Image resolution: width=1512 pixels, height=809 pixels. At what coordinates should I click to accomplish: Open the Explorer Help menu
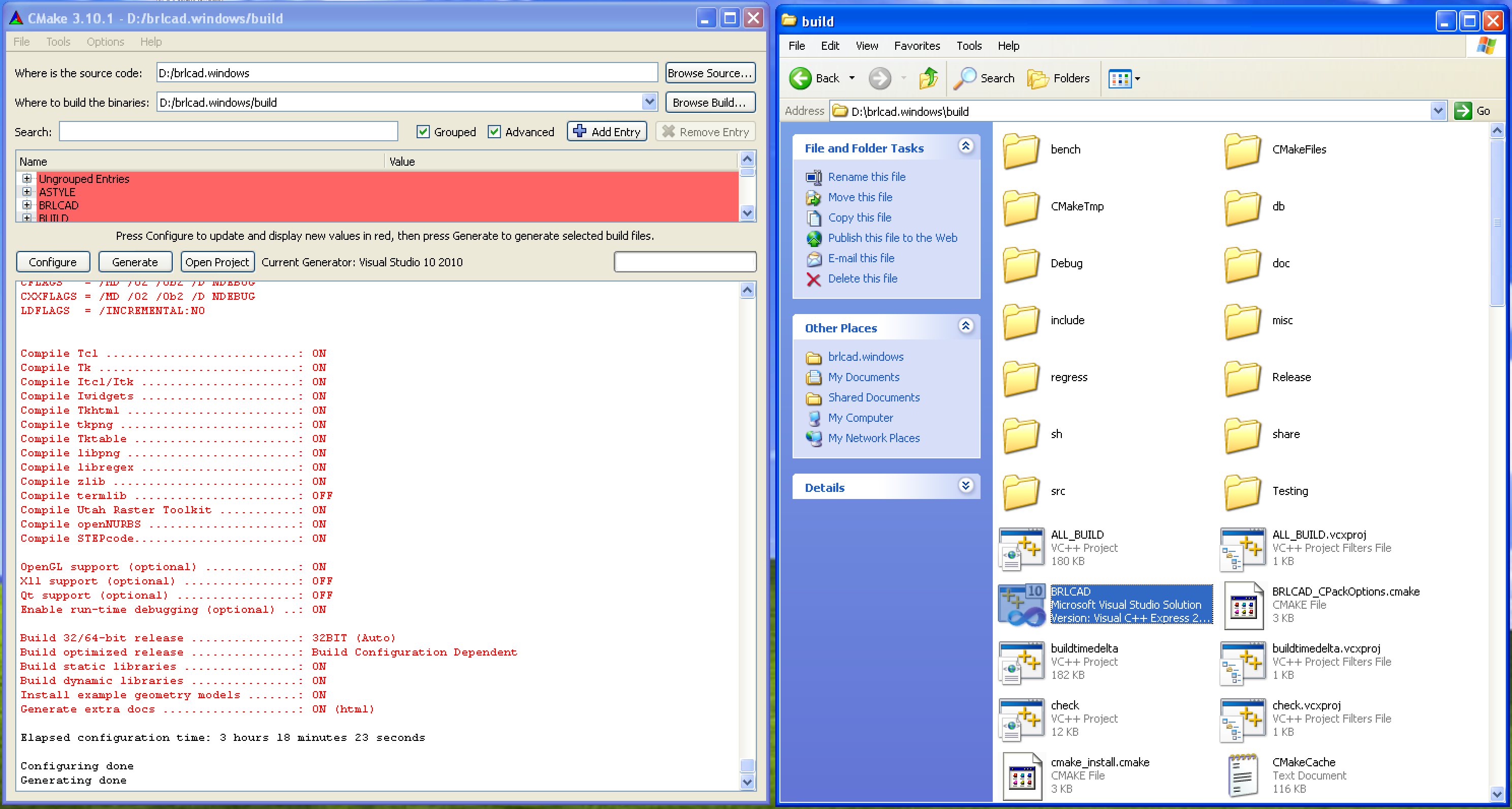[1008, 46]
